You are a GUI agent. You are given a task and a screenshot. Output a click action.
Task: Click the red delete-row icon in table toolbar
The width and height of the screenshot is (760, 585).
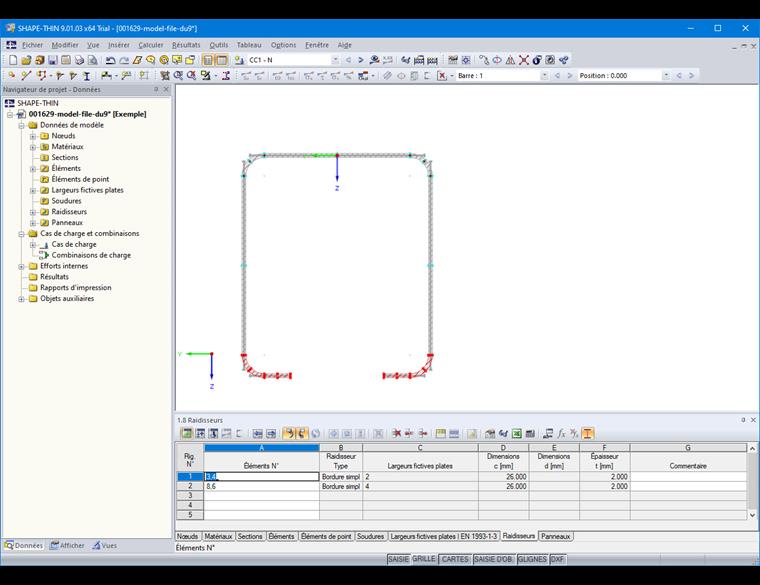coord(396,433)
